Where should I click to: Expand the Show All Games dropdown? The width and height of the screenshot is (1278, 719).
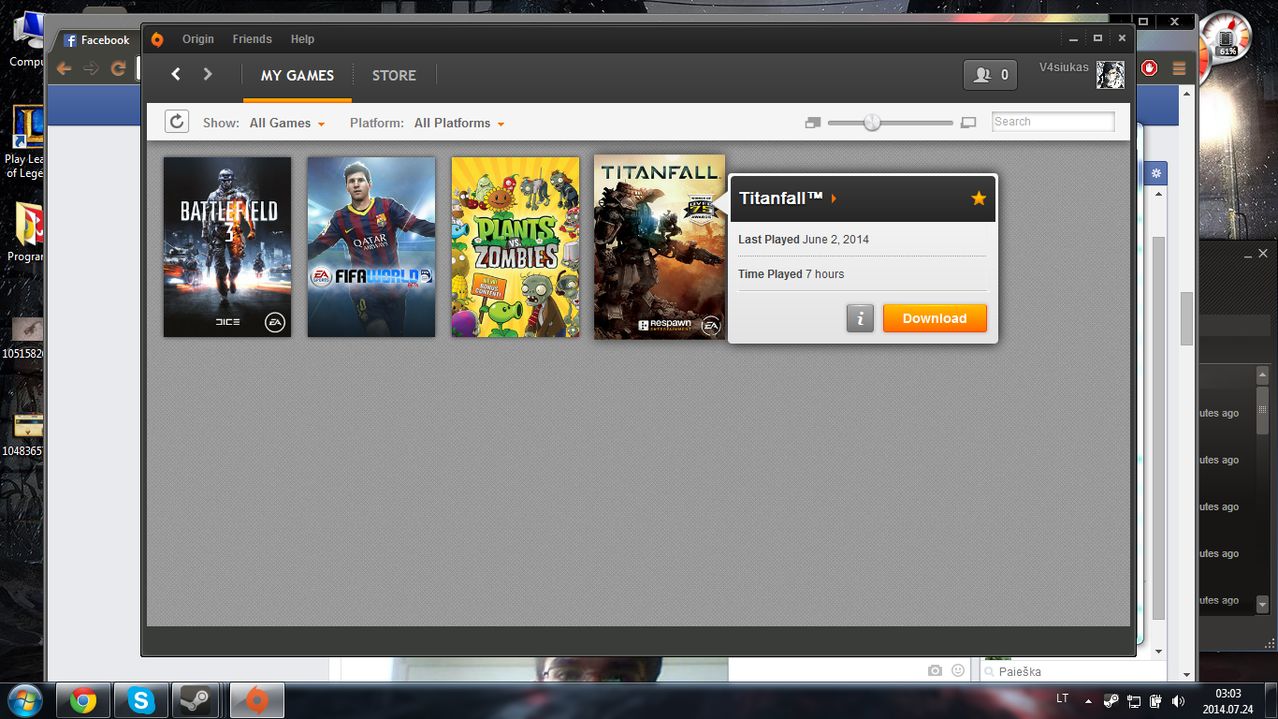(288, 123)
